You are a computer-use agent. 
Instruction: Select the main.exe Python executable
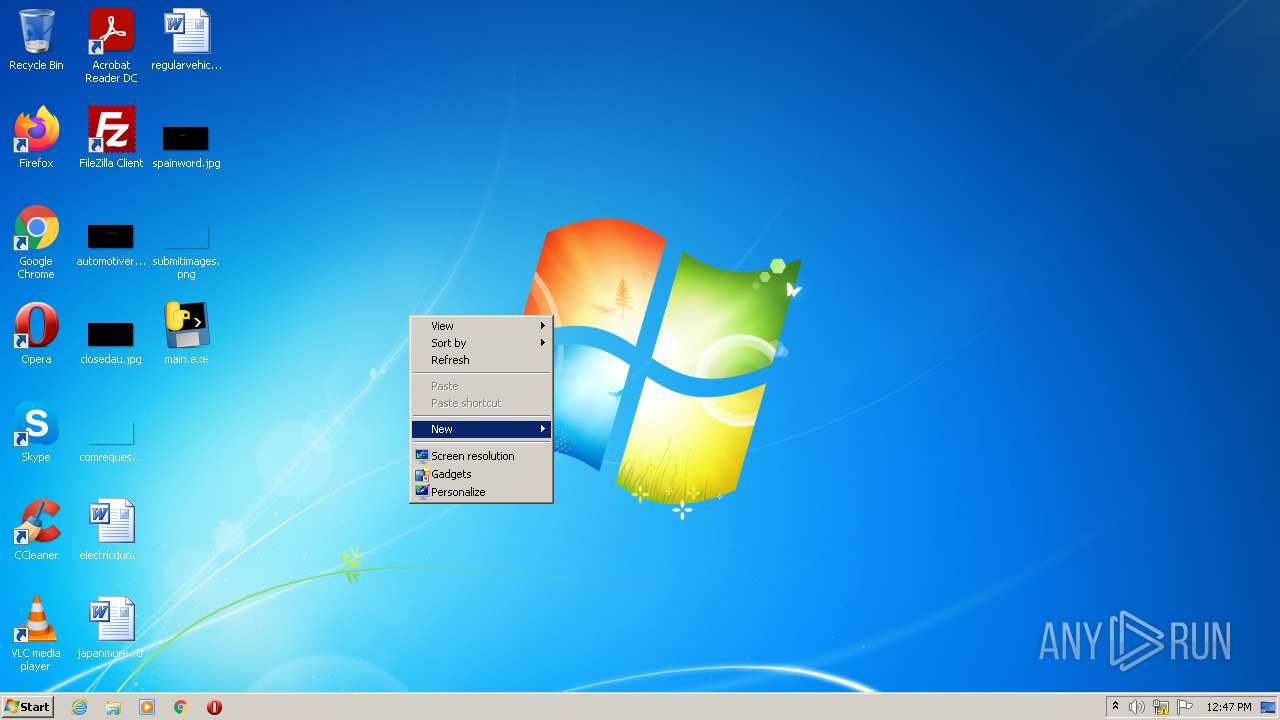pyautogui.click(x=186, y=334)
